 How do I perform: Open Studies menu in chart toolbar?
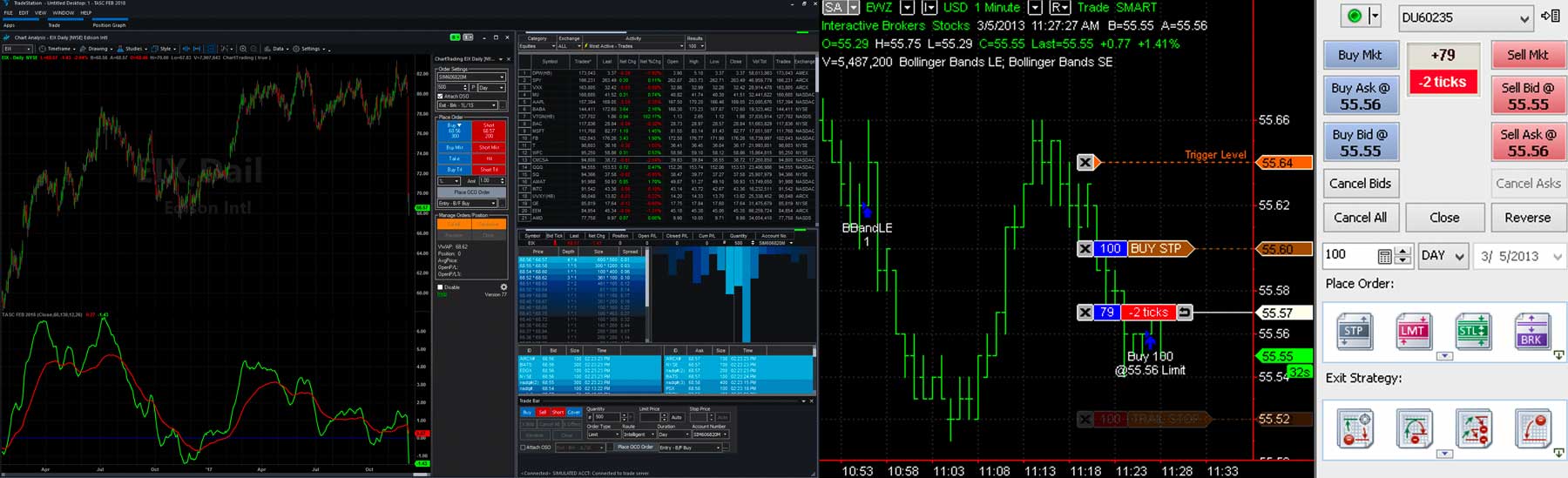132,49
